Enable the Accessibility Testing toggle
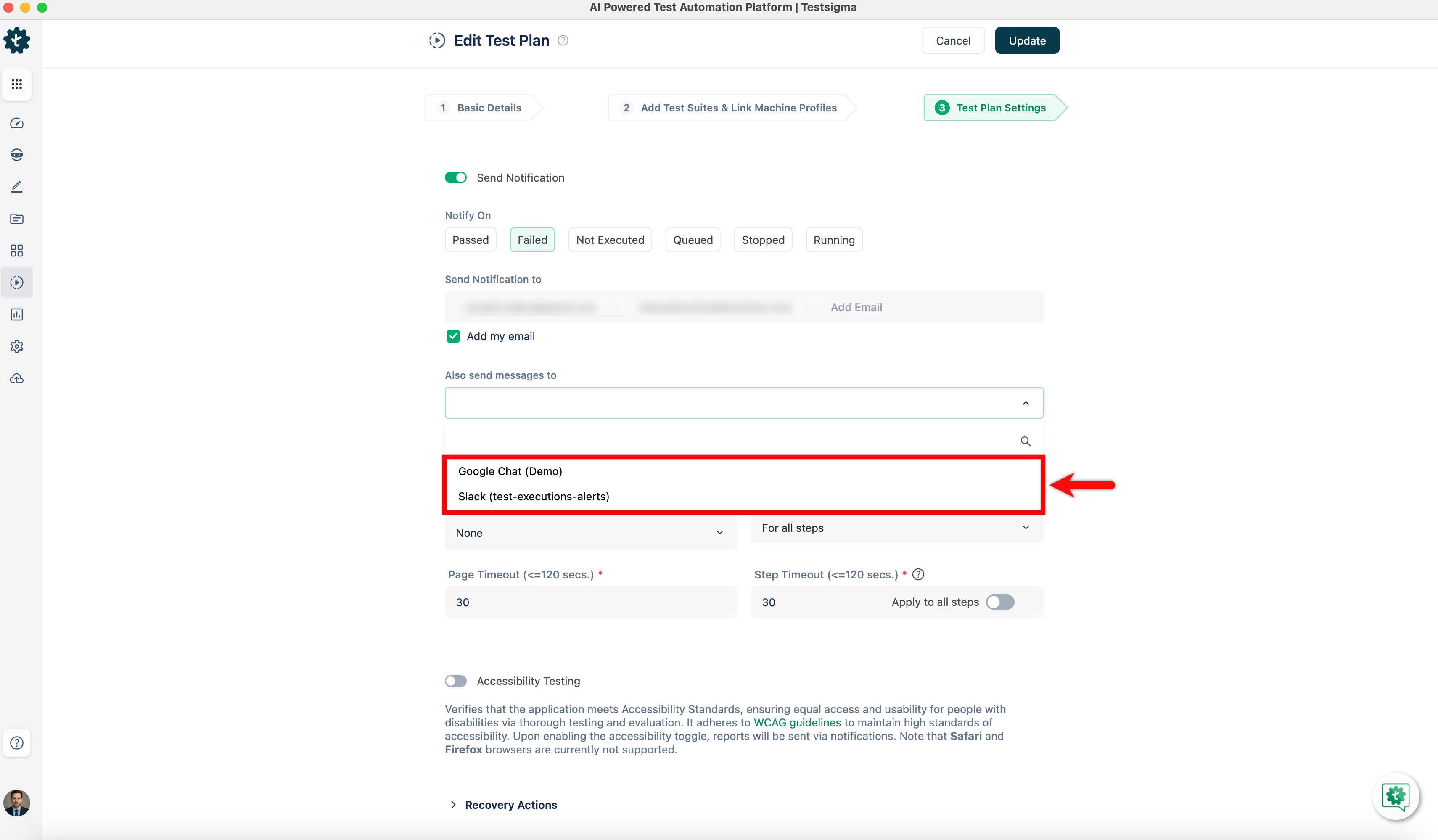Viewport: 1438px width, 840px height. [x=455, y=681]
